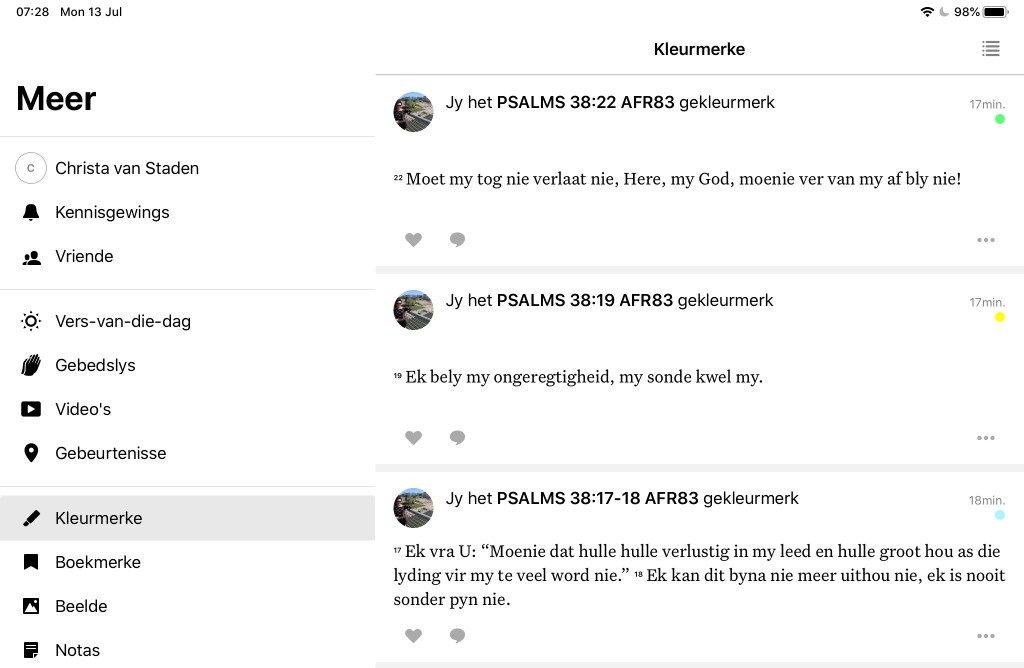Screen dimensions: 1024x668
Task: Open Vers-van-die-dag sun icon
Action: coord(31,321)
